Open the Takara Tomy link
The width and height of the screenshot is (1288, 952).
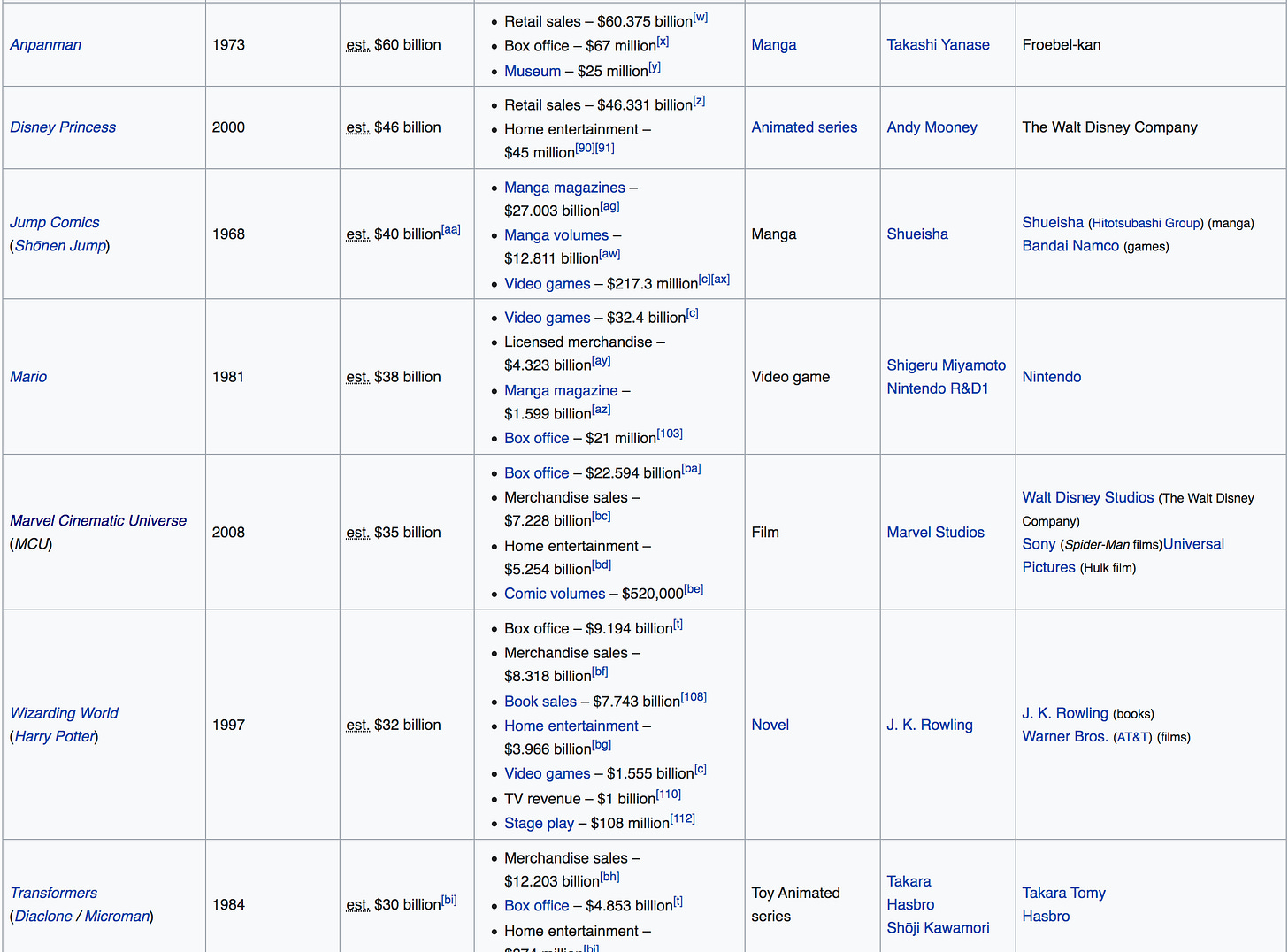tap(1064, 893)
